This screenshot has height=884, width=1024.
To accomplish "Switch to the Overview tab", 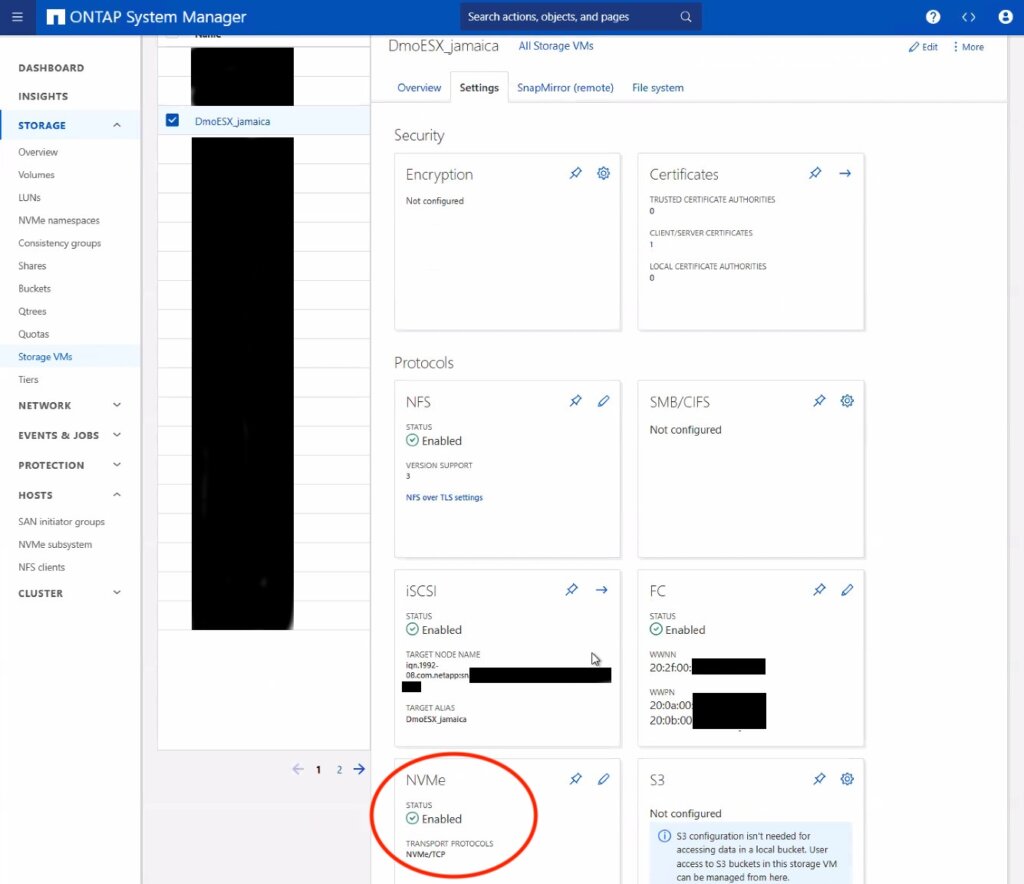I will tap(419, 87).
